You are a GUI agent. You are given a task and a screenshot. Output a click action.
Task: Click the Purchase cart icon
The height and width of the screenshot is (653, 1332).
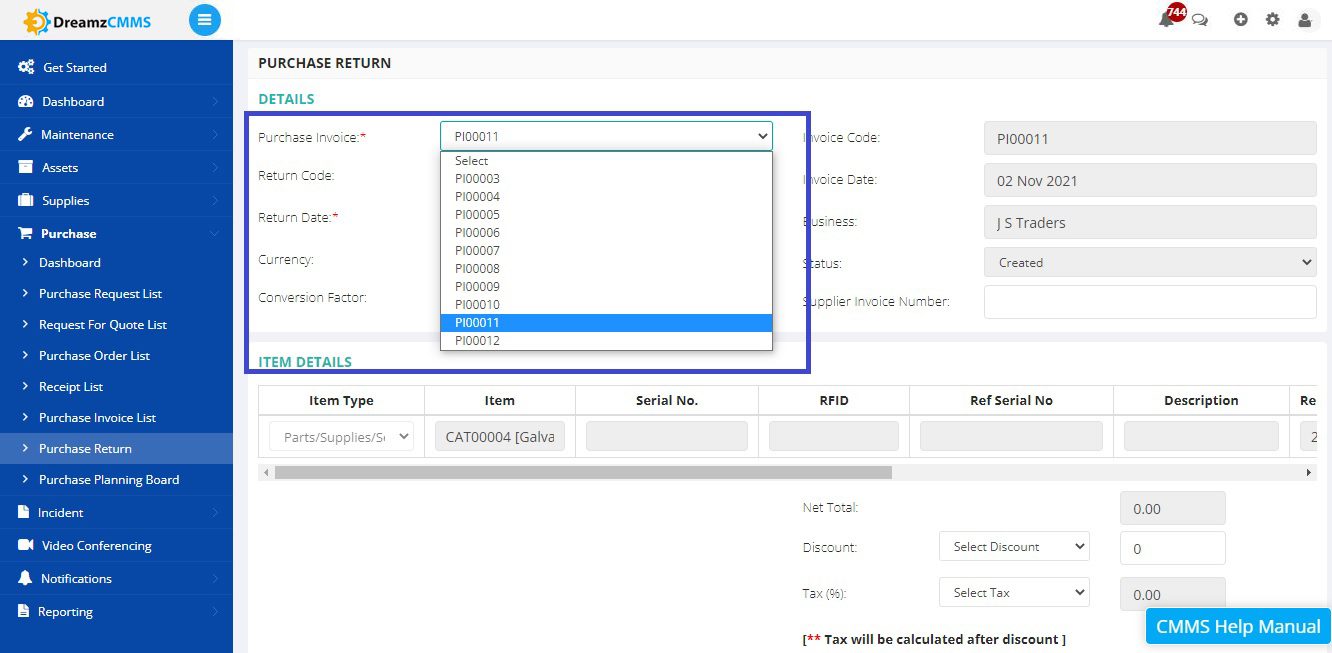point(25,233)
